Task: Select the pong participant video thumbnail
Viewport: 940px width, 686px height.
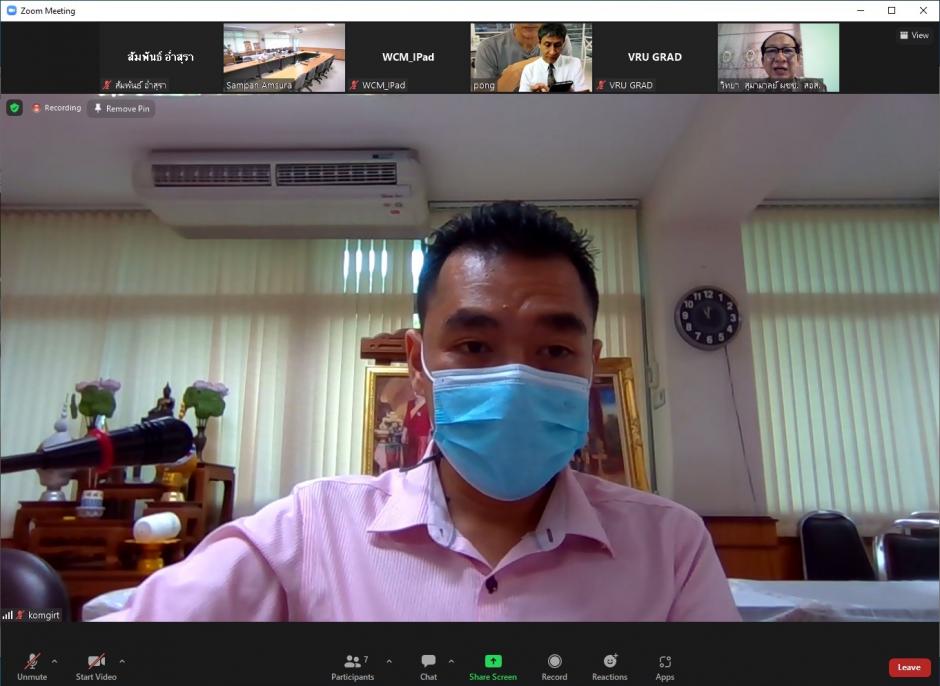Action: point(531,58)
